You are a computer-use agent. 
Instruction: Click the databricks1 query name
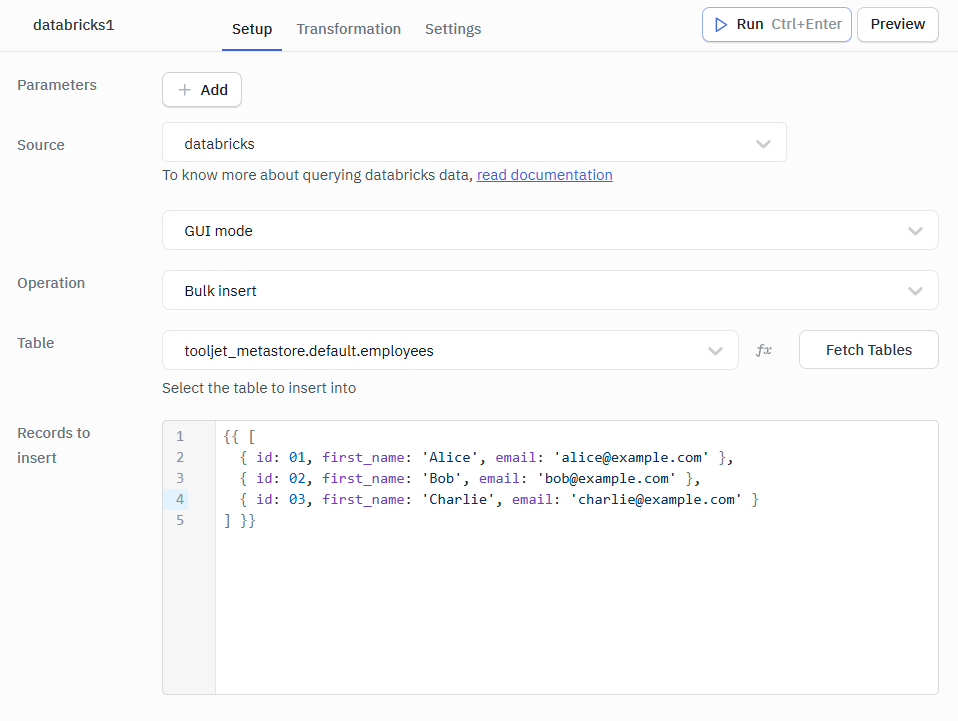click(73, 25)
